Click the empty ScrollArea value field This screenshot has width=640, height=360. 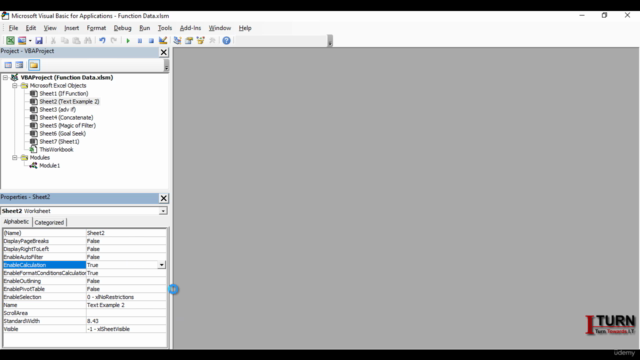click(x=126, y=313)
